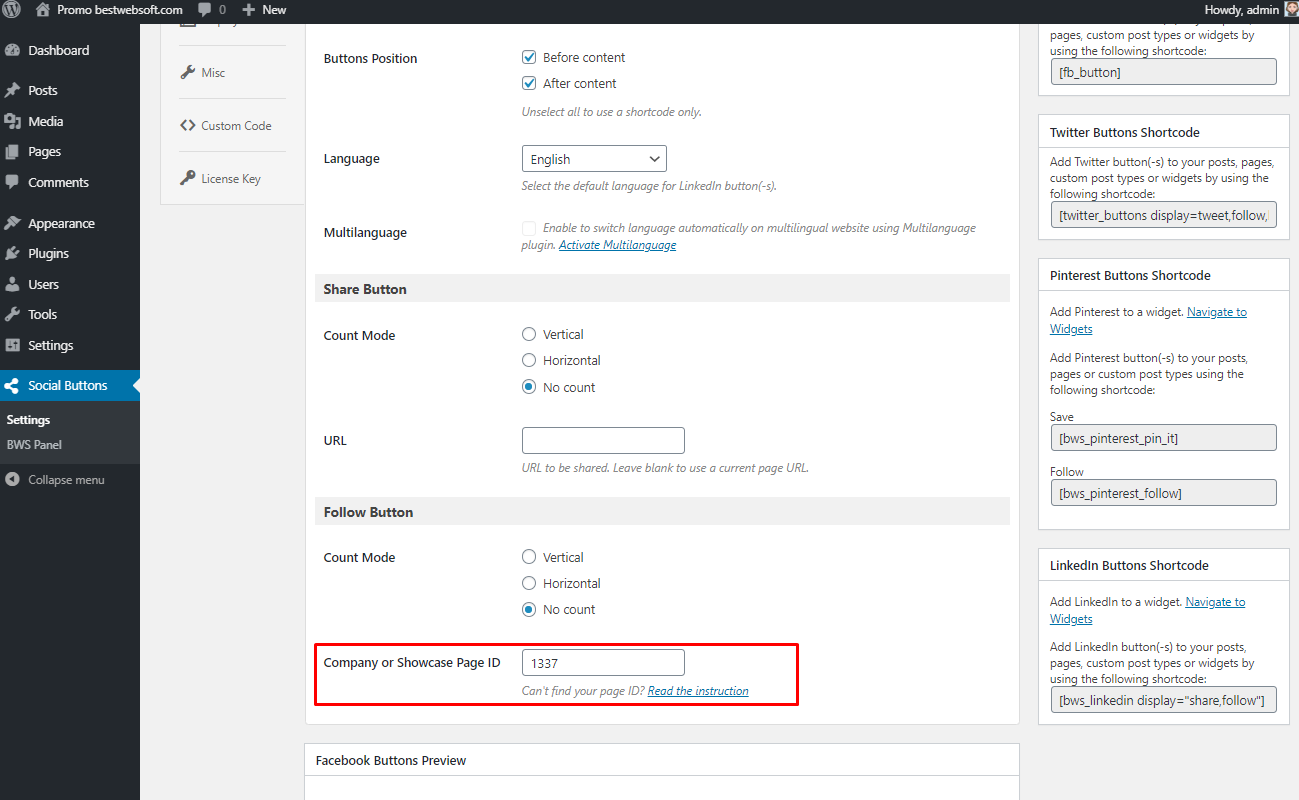Open the Users menu item
Viewport: 1299px width, 800px height.
pyautogui.click(x=70, y=284)
